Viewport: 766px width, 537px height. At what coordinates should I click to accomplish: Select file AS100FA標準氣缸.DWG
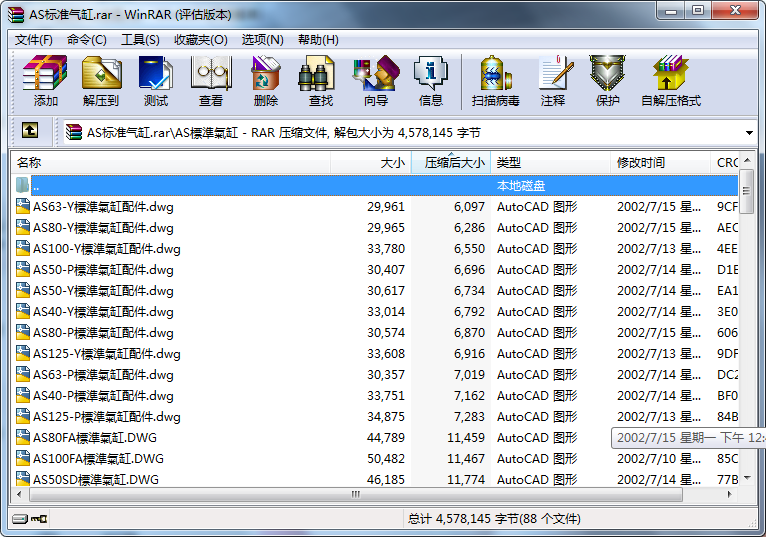coord(98,458)
